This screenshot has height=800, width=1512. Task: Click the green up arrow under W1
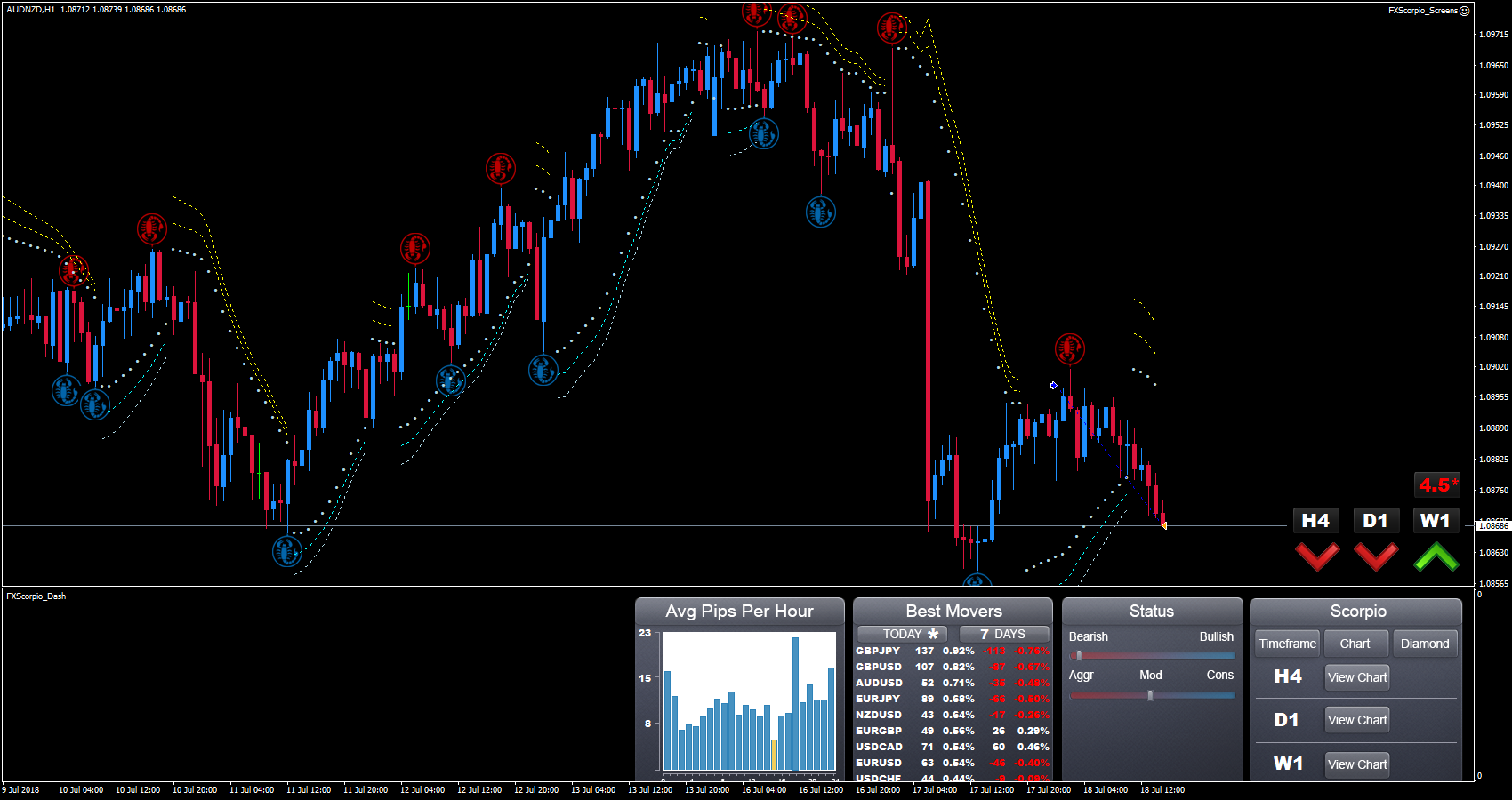coord(1436,556)
